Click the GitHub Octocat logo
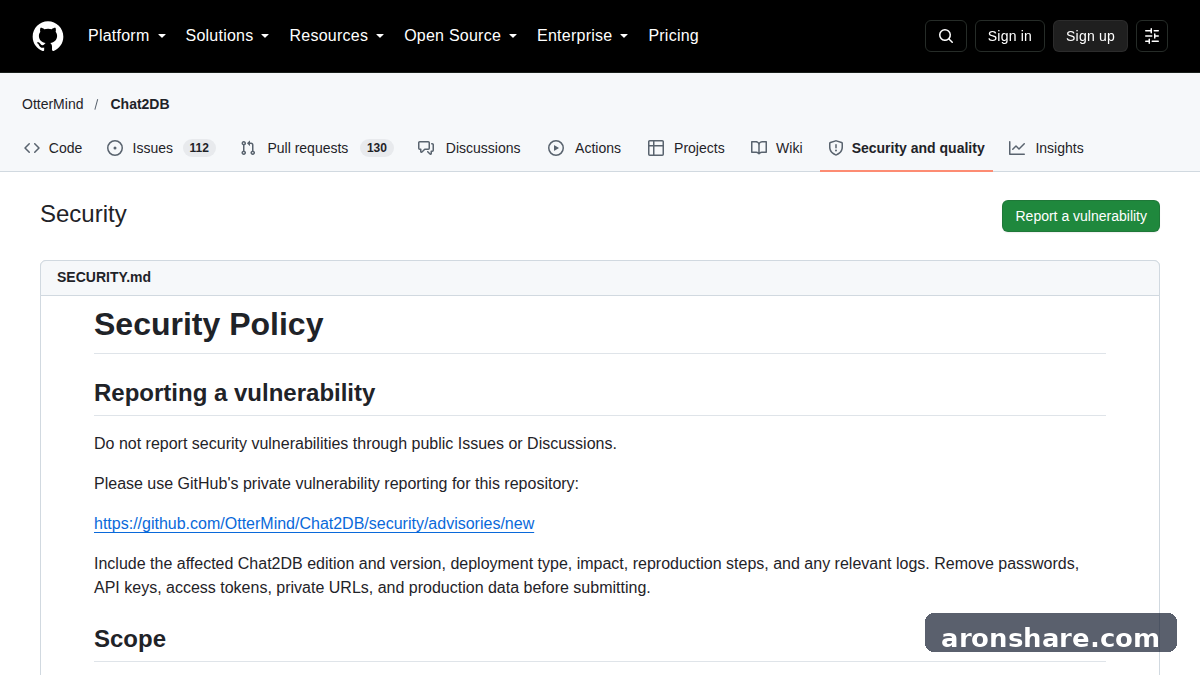This screenshot has height=675, width=1200. [x=48, y=36]
